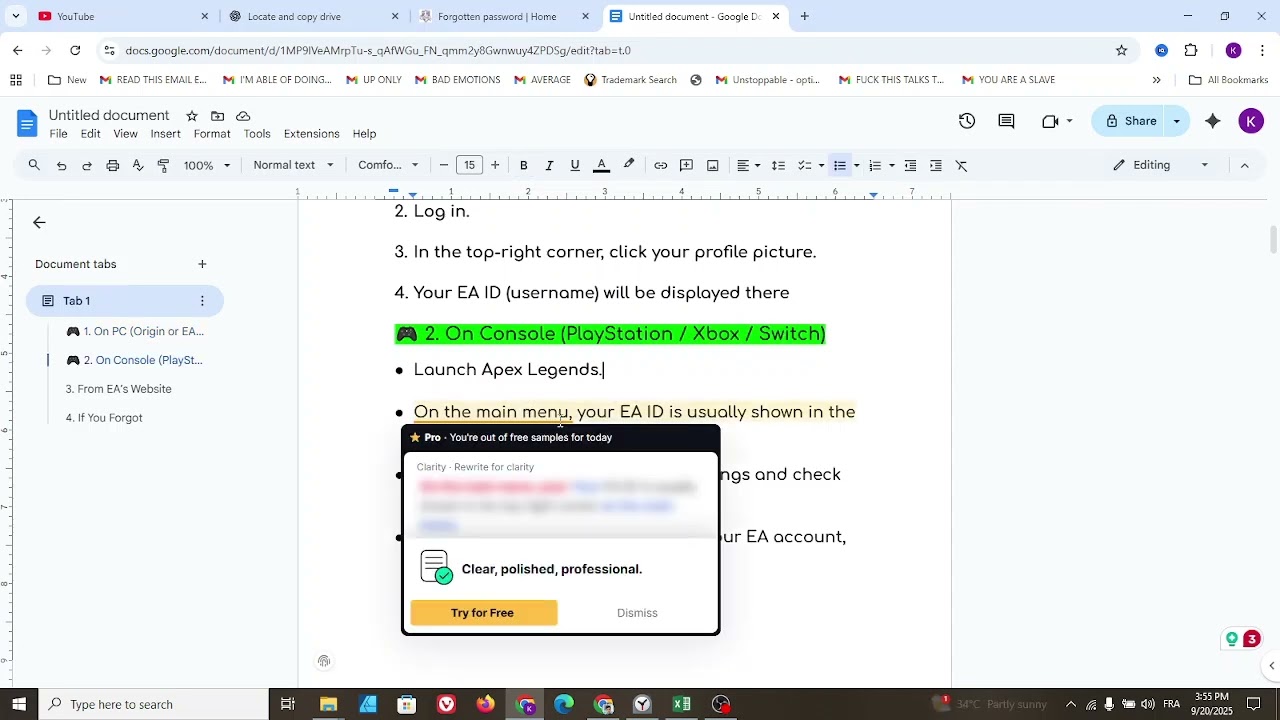Screen dimensions: 1280x720
Task: Toggle underline formatting
Action: coord(575,165)
